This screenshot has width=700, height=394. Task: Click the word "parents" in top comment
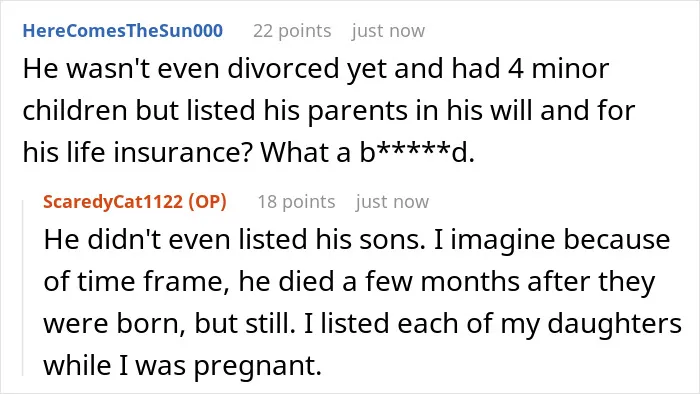(x=358, y=112)
